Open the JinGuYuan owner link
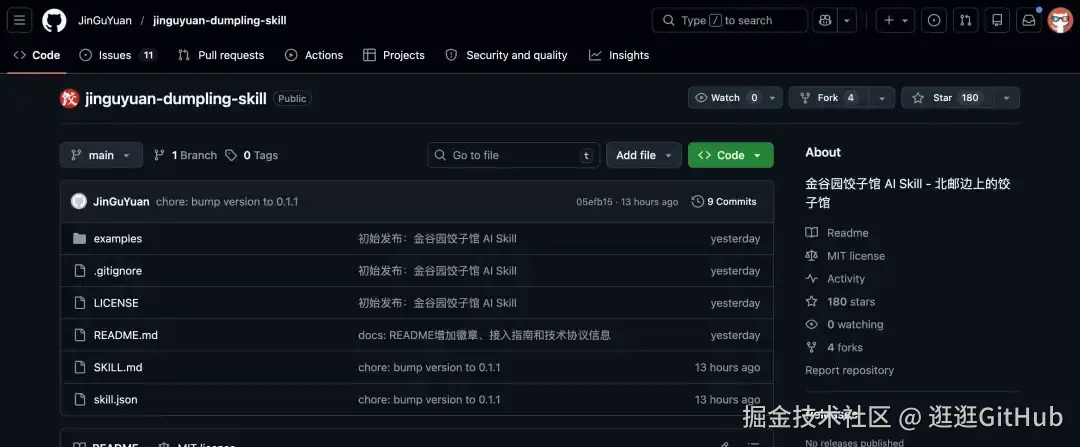This screenshot has width=1080, height=447. 105,21
